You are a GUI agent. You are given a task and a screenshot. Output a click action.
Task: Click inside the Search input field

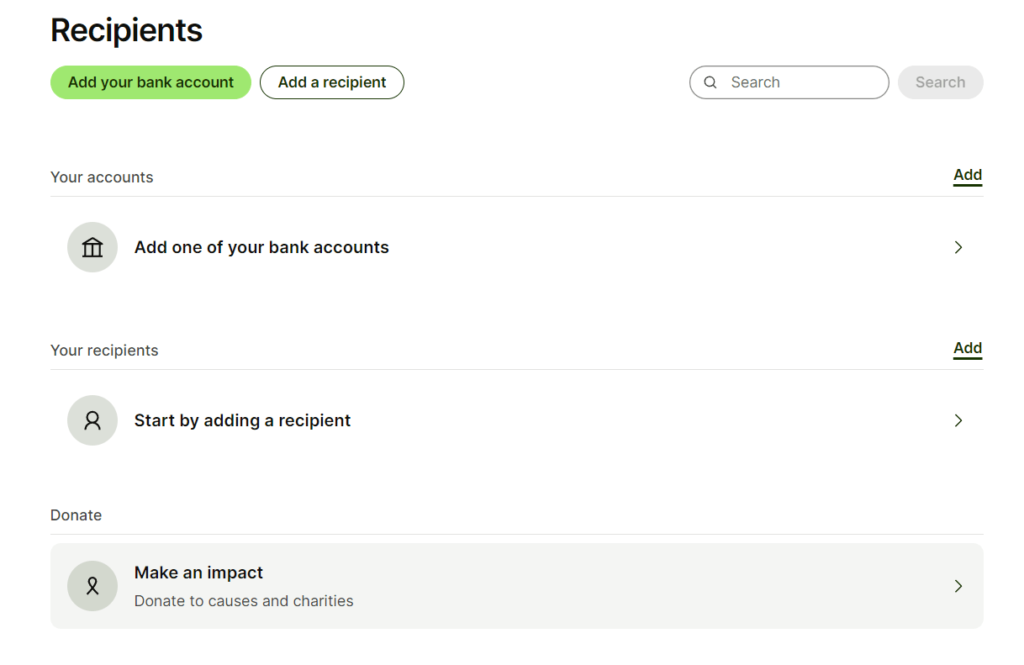click(x=790, y=82)
